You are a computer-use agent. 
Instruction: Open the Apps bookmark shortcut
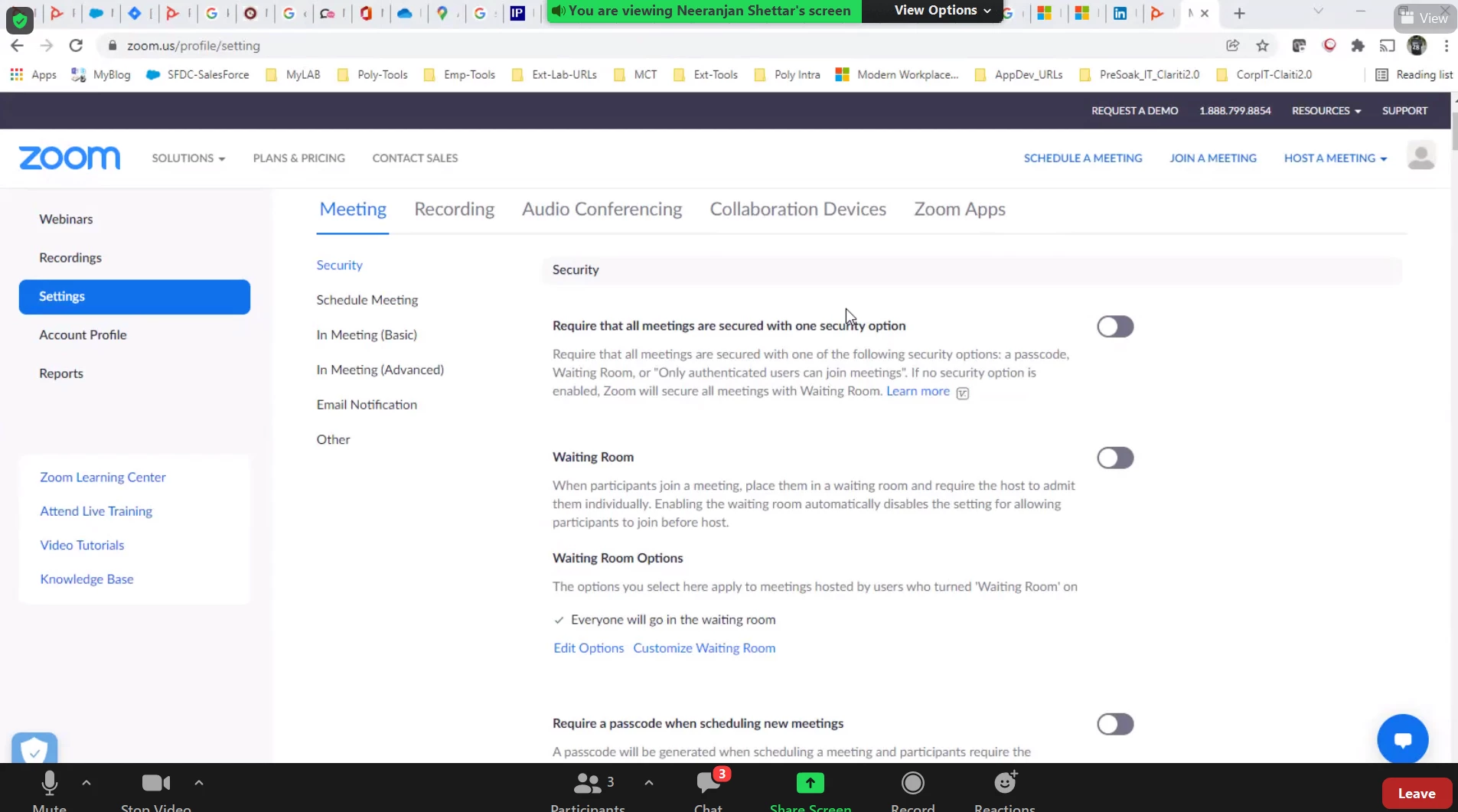coord(34,74)
